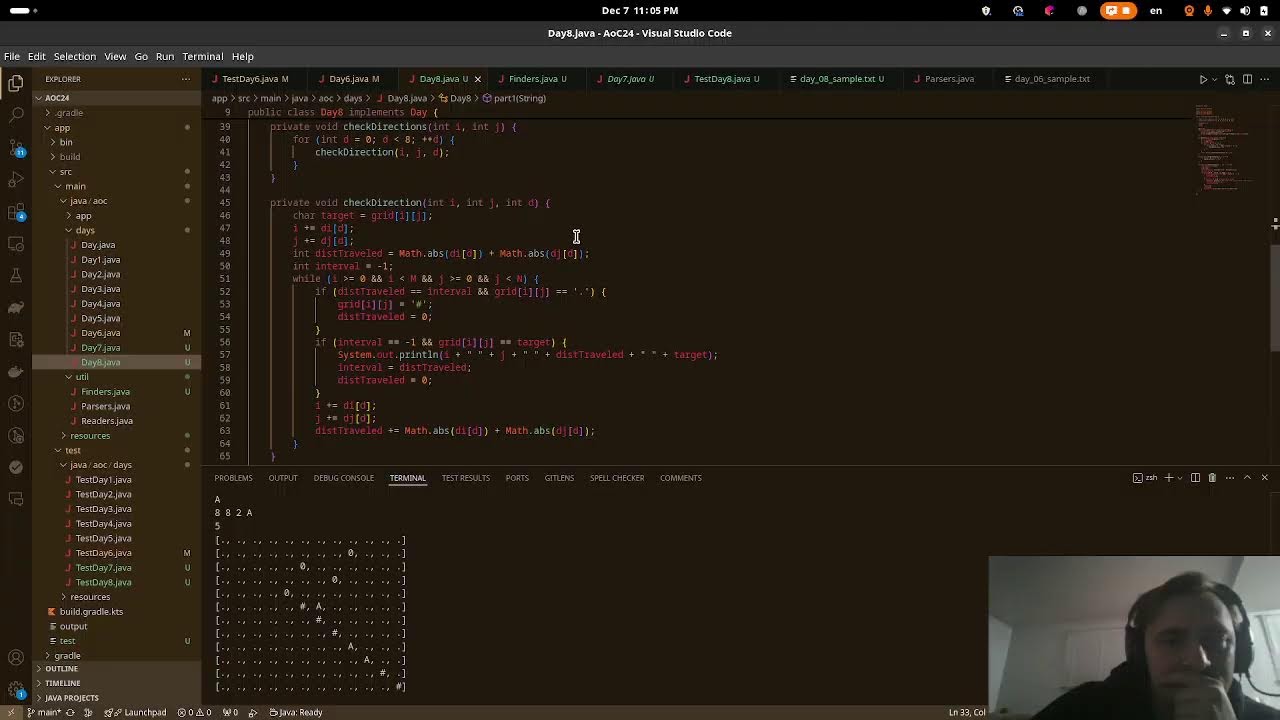Viewport: 1280px width, 720px height.
Task: Add a new terminal with plus icon
Action: [1168, 478]
